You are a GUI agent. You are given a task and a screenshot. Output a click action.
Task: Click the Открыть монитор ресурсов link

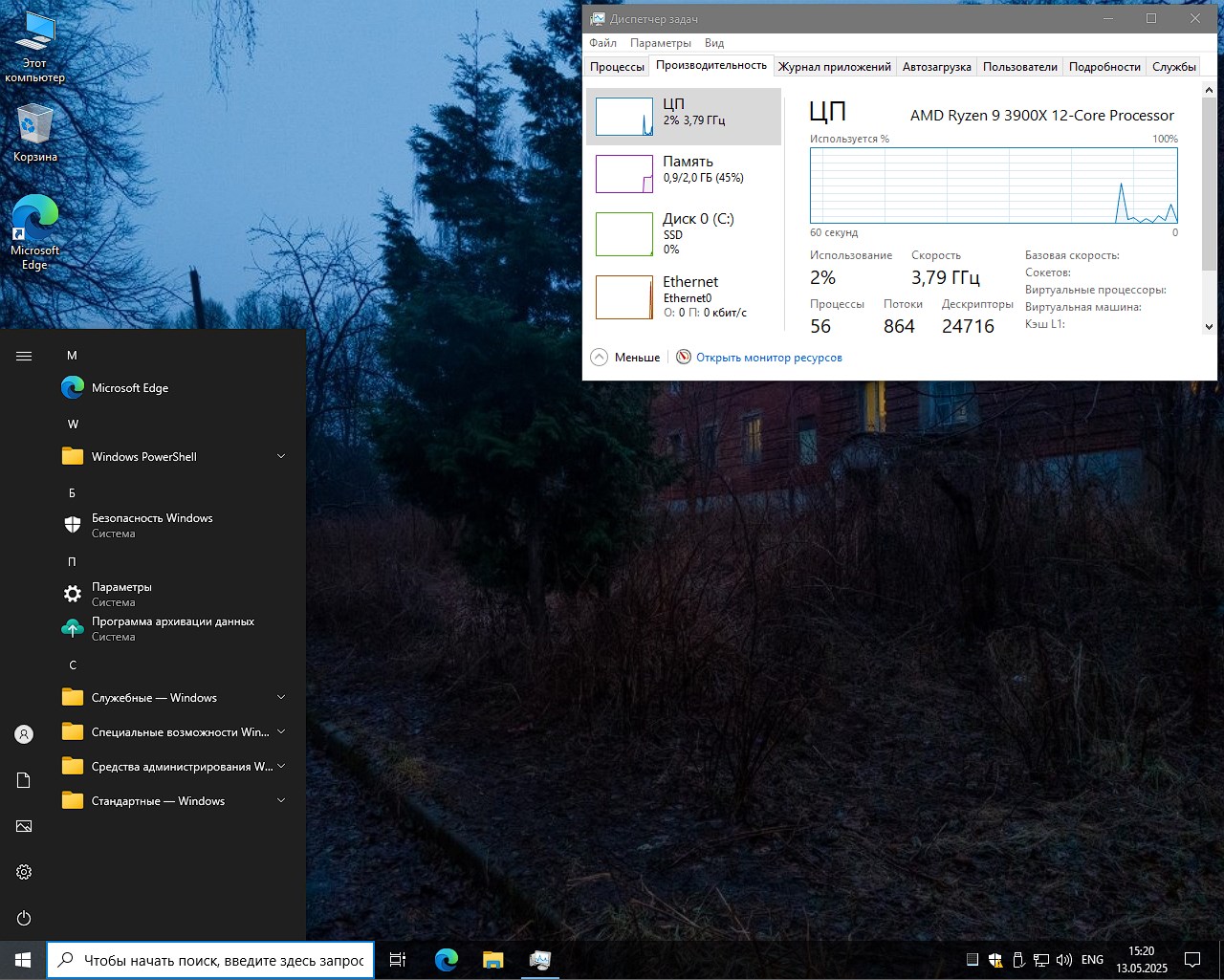769,358
